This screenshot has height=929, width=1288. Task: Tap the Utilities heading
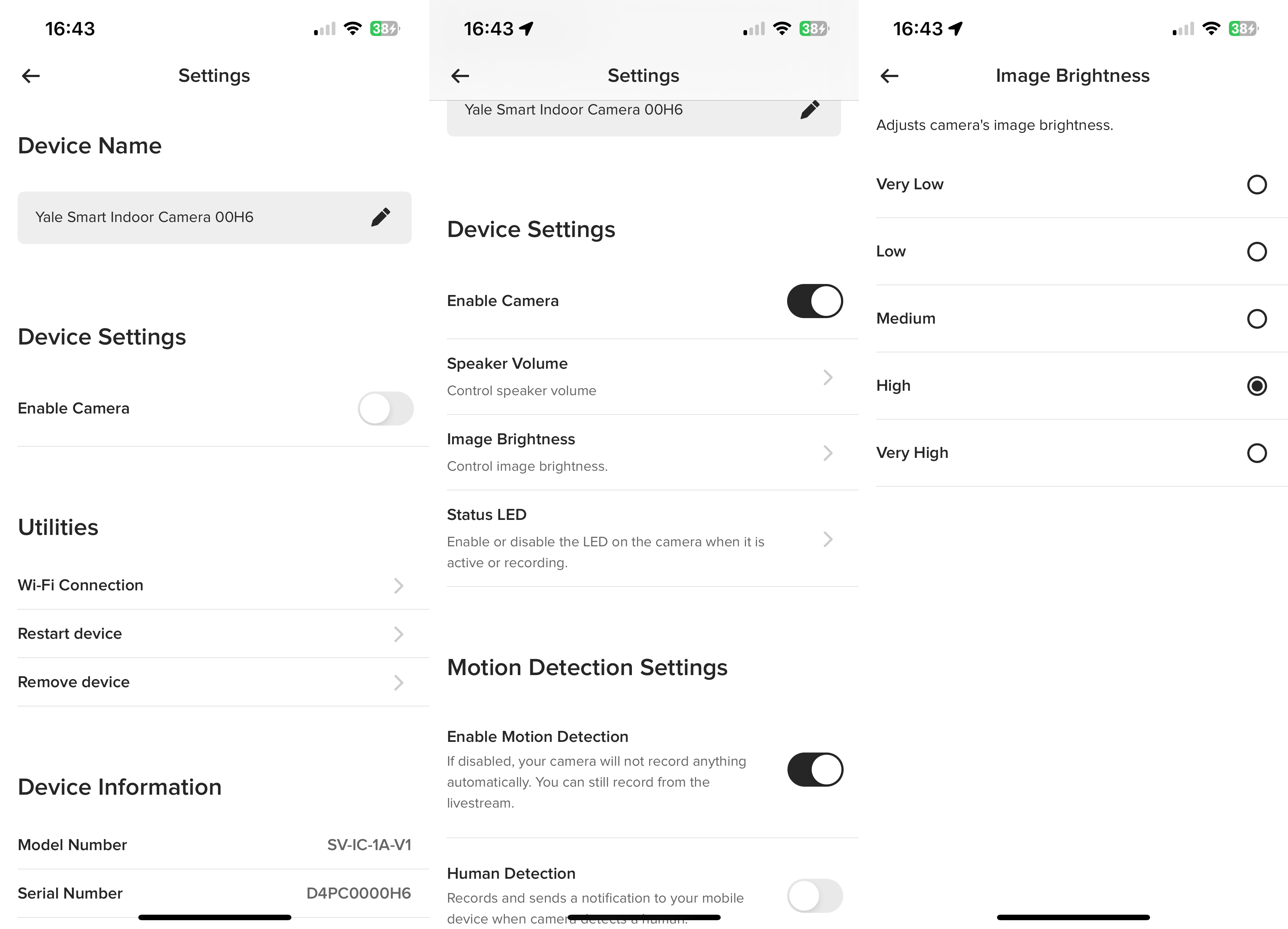pyautogui.click(x=58, y=527)
